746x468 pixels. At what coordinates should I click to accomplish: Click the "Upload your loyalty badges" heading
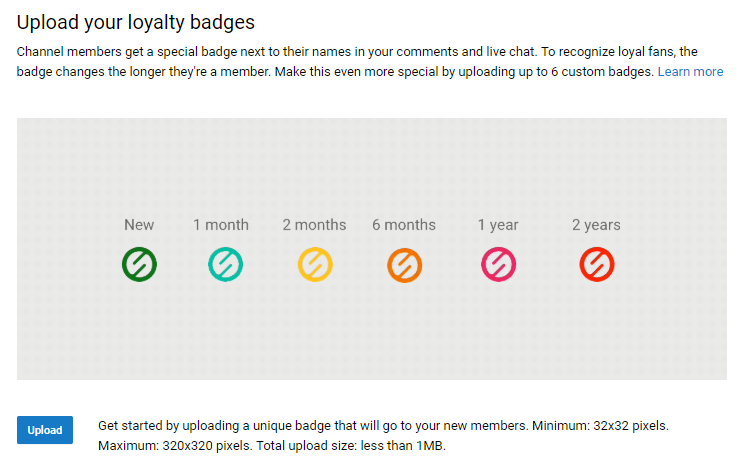(x=136, y=22)
